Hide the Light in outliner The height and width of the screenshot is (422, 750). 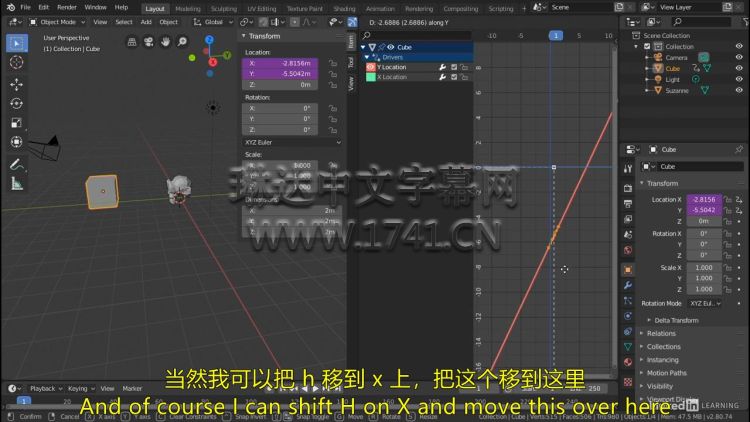point(739,79)
